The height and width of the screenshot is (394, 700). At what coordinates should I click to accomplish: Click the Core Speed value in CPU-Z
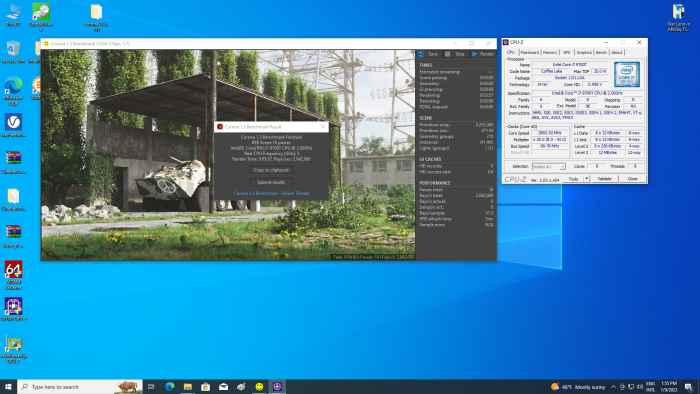[550, 133]
